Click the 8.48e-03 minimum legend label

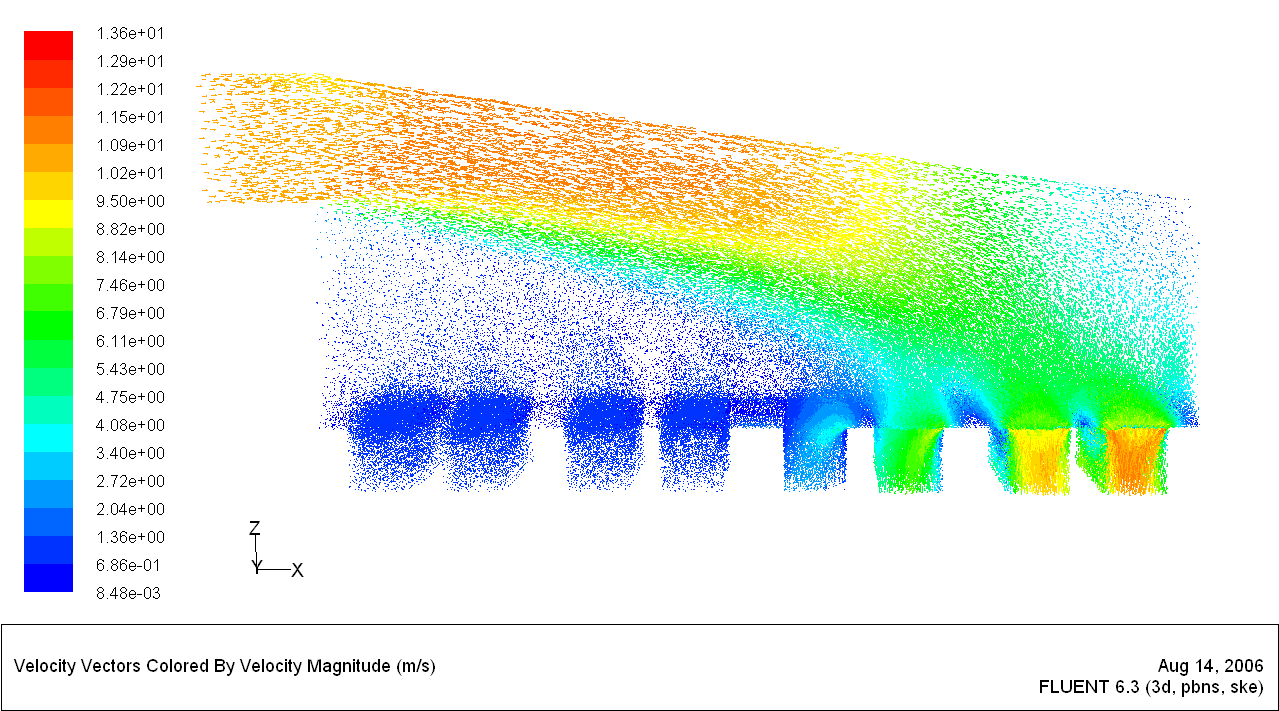pyautogui.click(x=129, y=593)
